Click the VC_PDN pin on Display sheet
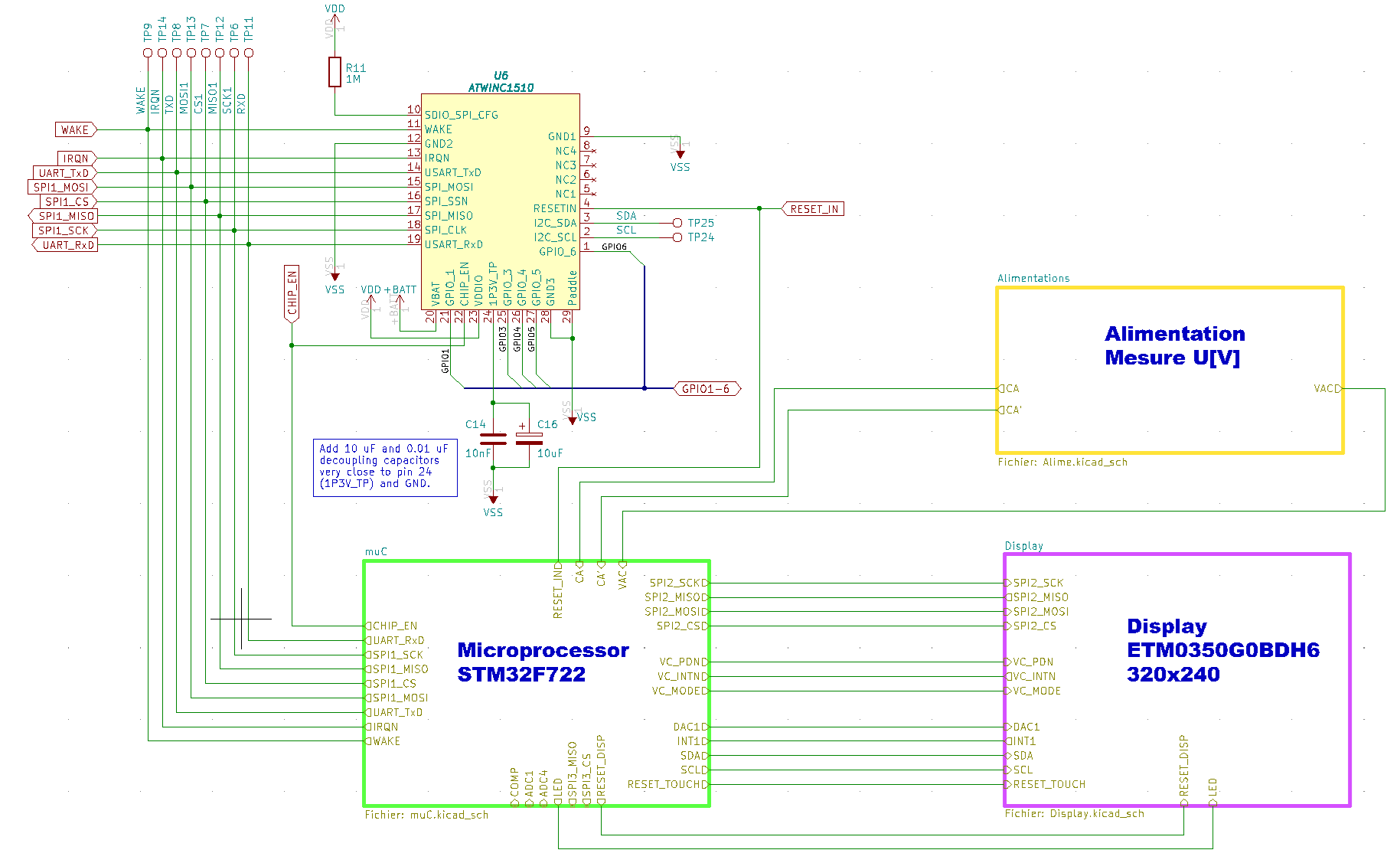Viewport: 1400px width, 863px height. 1030,662
